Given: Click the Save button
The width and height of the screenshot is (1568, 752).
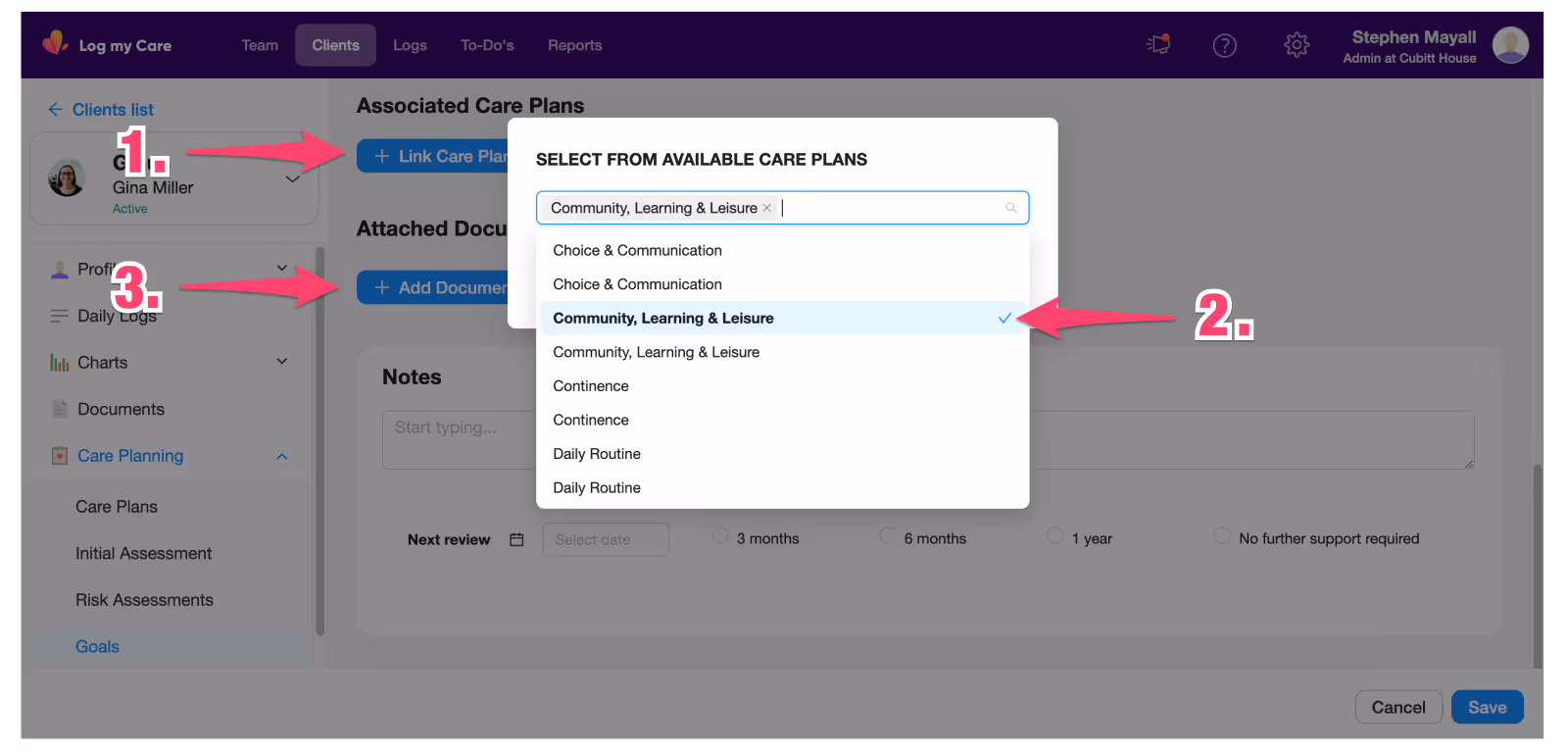Looking at the screenshot, I should pyautogui.click(x=1487, y=707).
